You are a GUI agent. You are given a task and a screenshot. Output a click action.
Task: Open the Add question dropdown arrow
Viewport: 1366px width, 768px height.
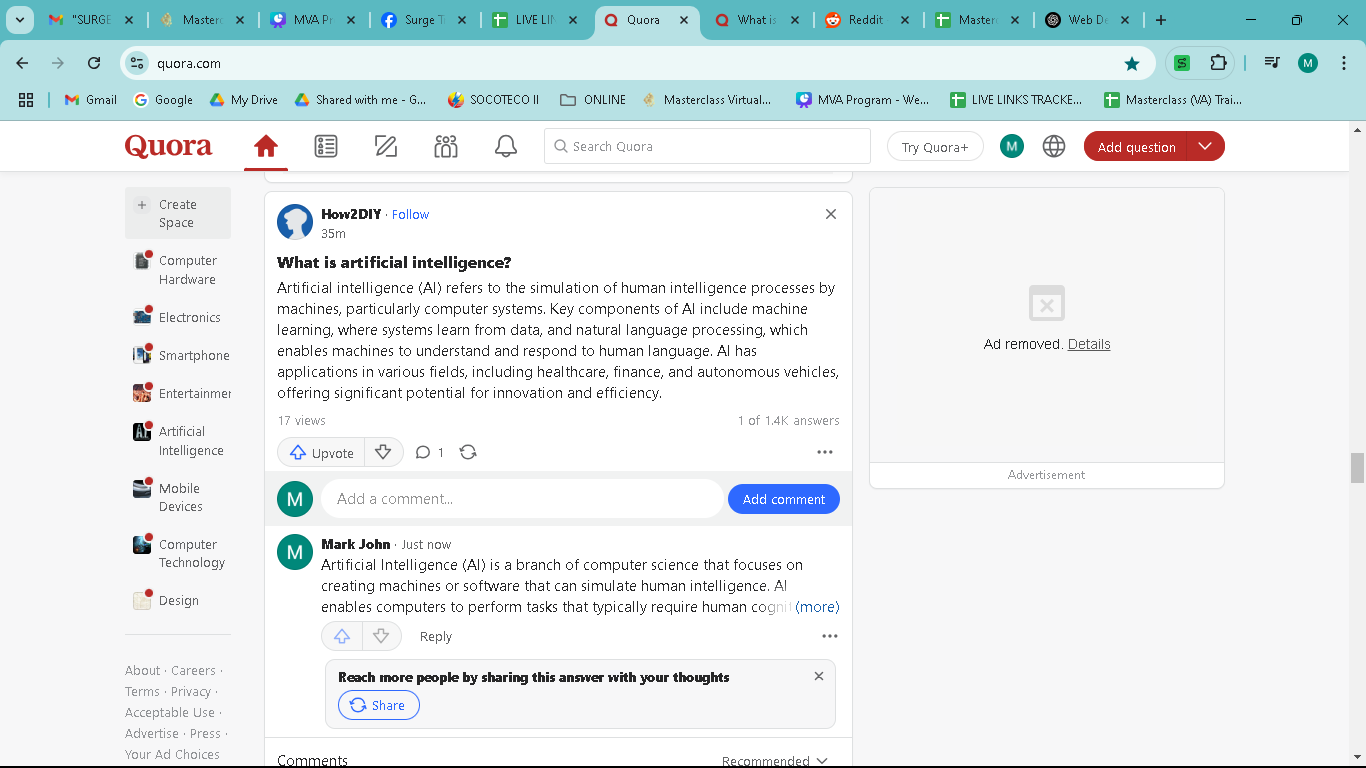[1205, 147]
